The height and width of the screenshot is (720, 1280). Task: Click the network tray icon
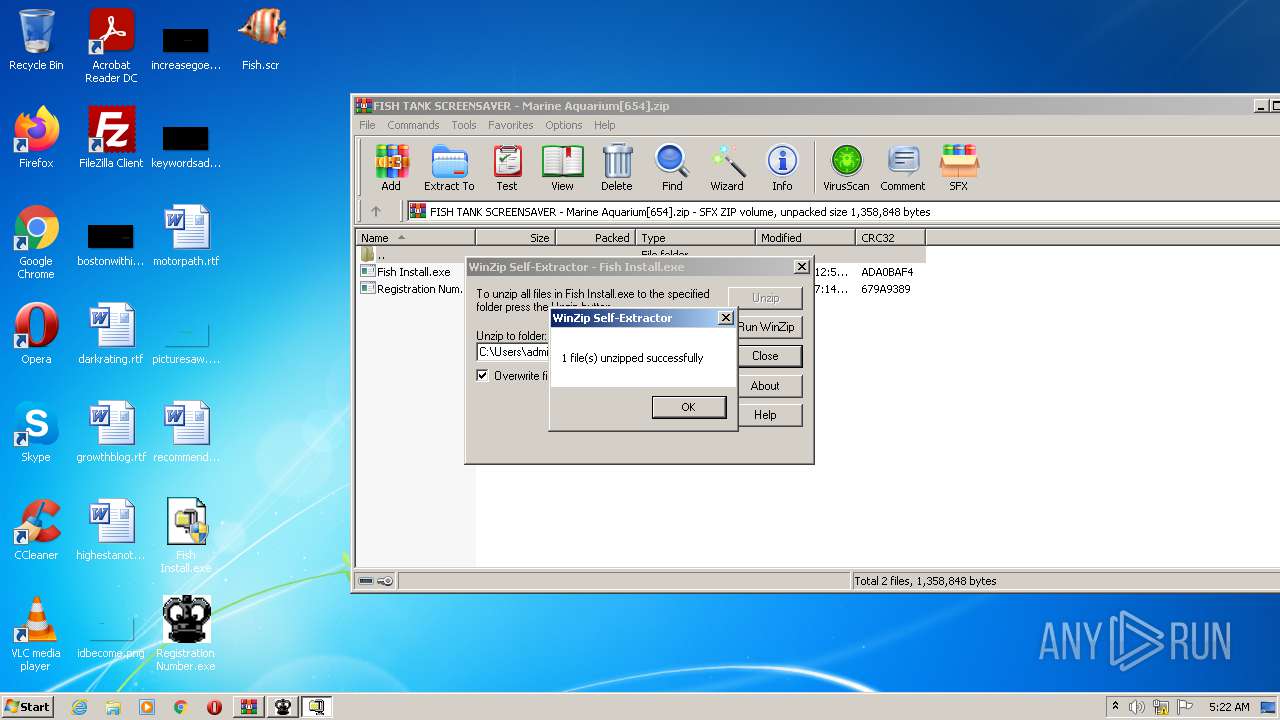1162,707
